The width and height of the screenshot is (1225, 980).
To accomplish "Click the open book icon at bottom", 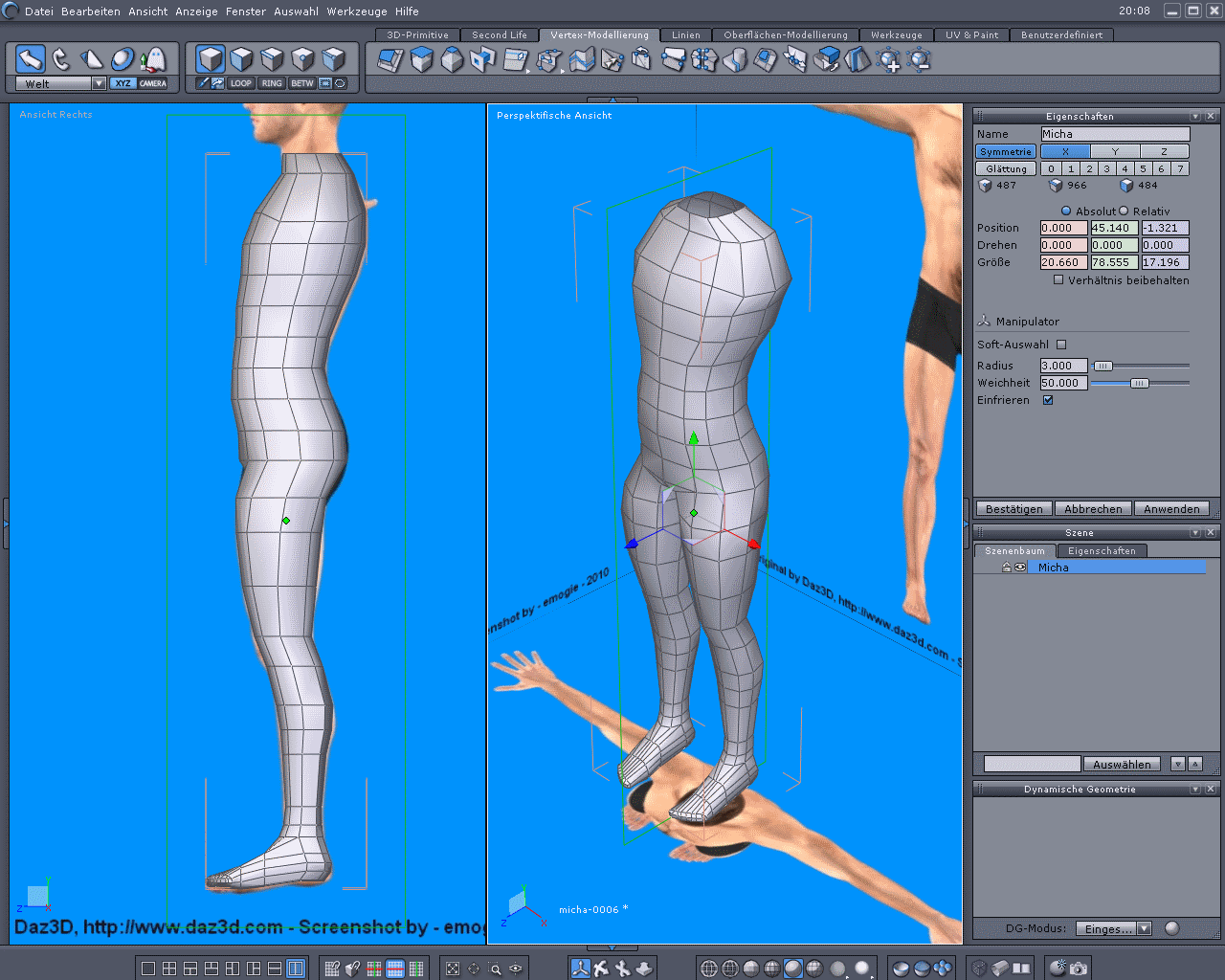I will click(1021, 969).
